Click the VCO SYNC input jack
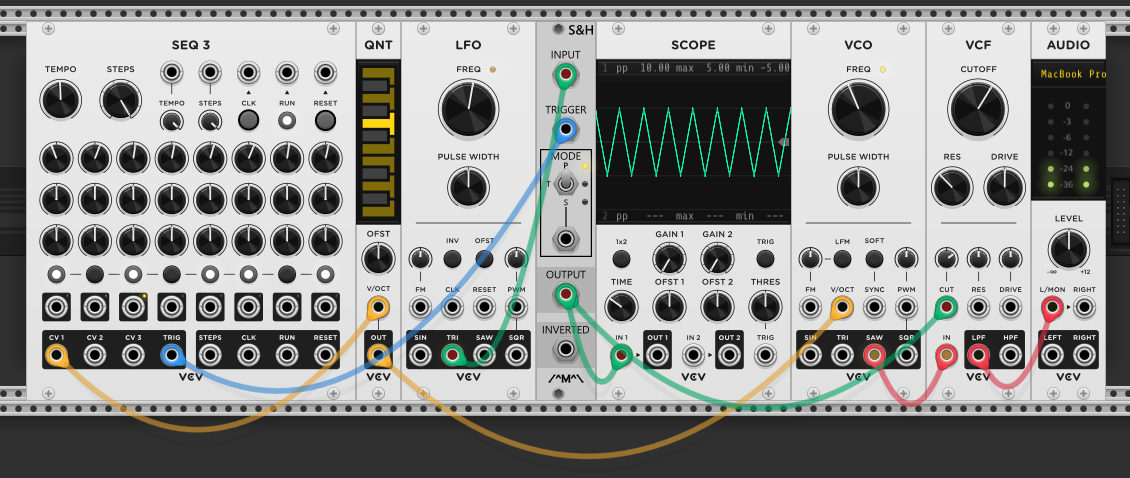The width and height of the screenshot is (1130, 478). point(874,309)
